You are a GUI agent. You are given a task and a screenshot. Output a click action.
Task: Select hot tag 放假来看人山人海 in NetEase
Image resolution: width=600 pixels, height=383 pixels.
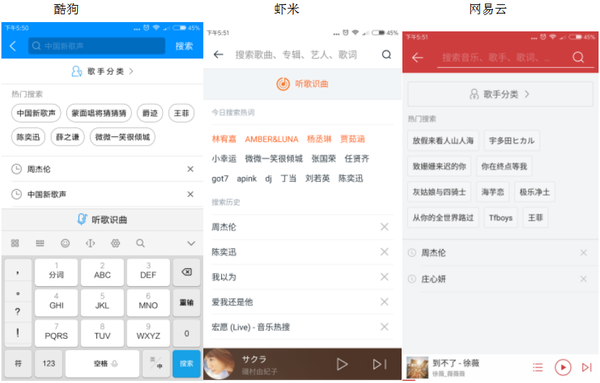pos(443,141)
